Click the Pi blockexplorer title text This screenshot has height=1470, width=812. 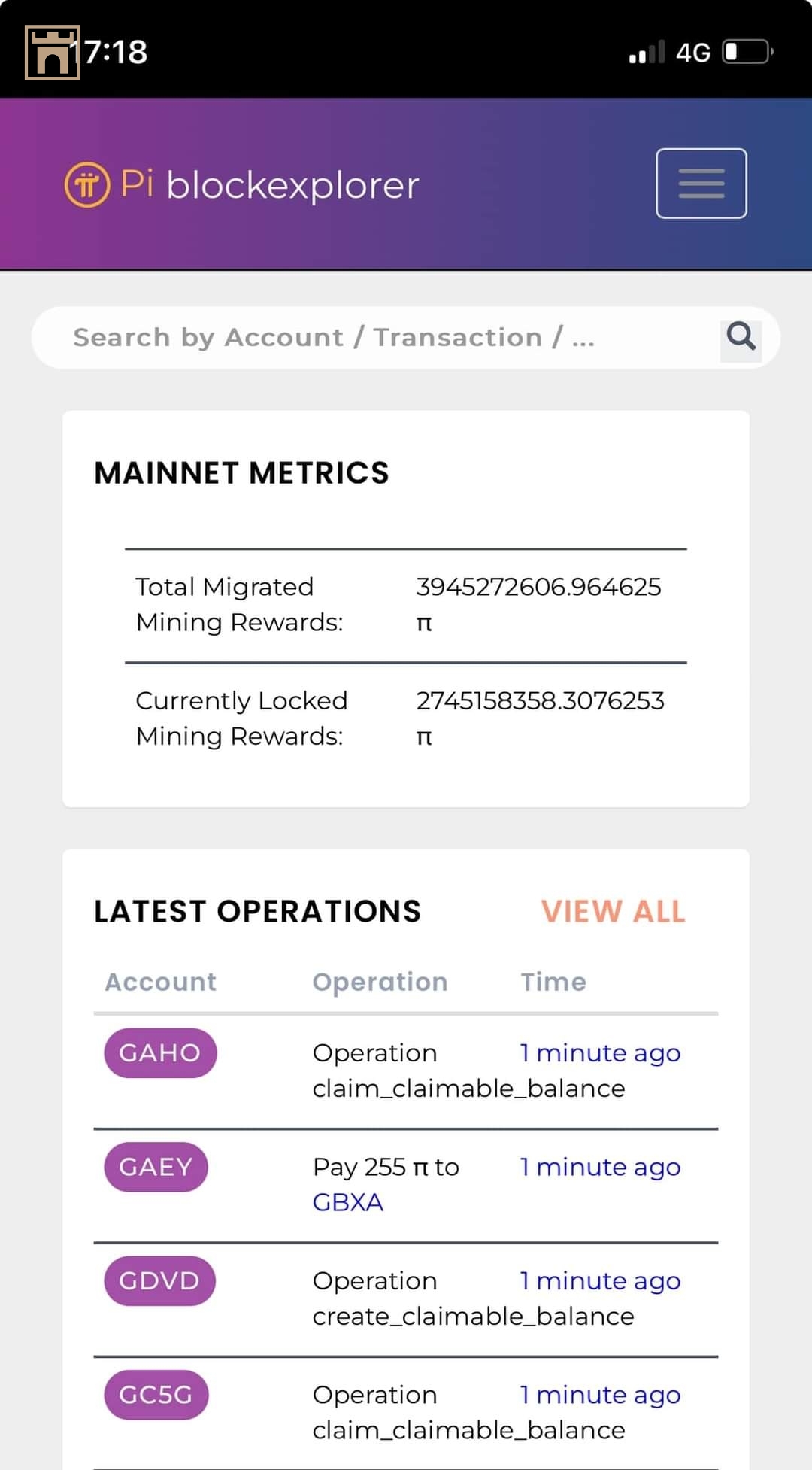coord(292,185)
